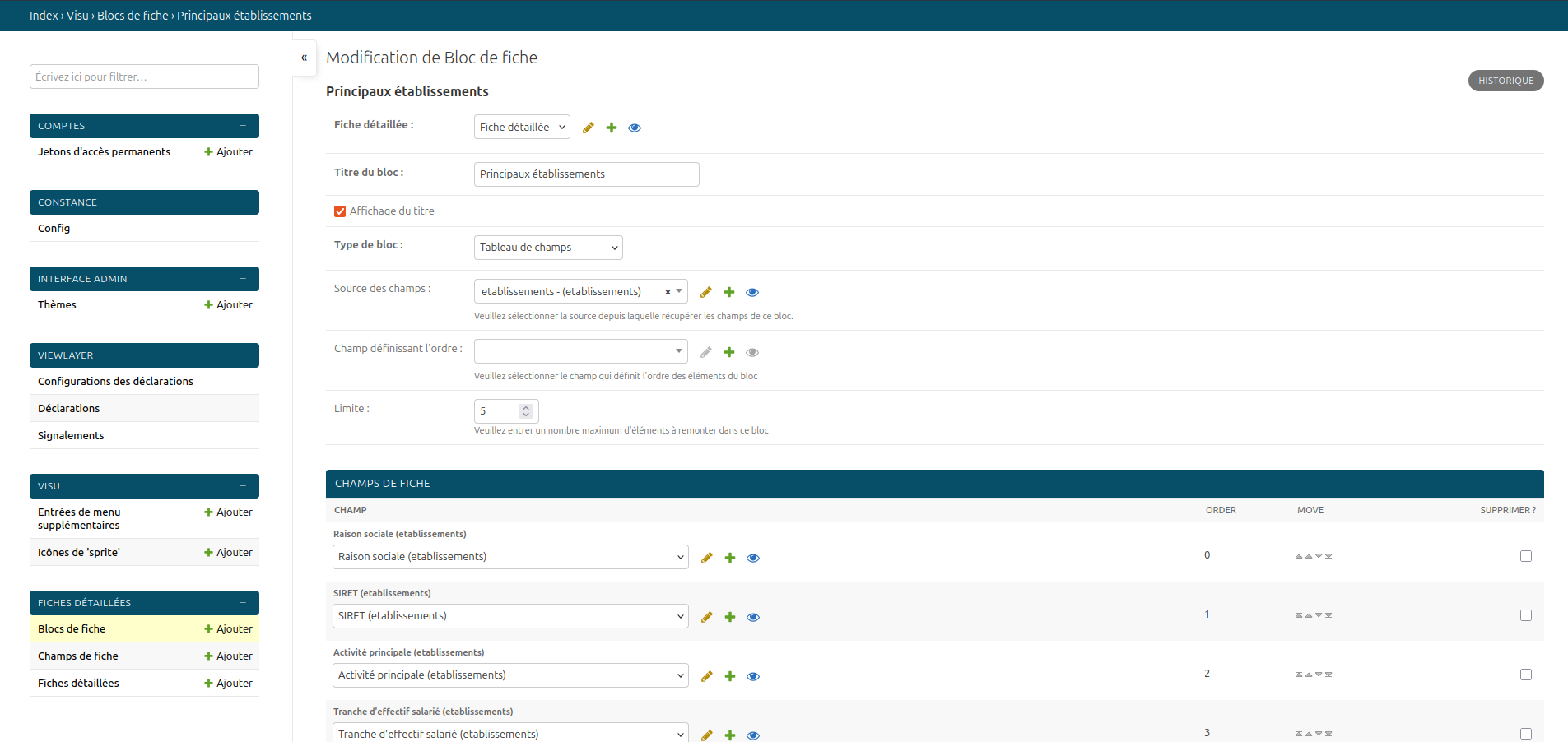The image size is (1568, 742).
Task: Tick the Supprimer checkbox for Raison sociale
Action: [x=1526, y=556]
